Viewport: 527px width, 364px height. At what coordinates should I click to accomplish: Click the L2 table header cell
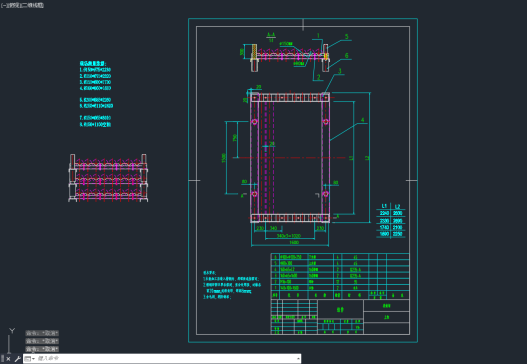[x=398, y=206]
